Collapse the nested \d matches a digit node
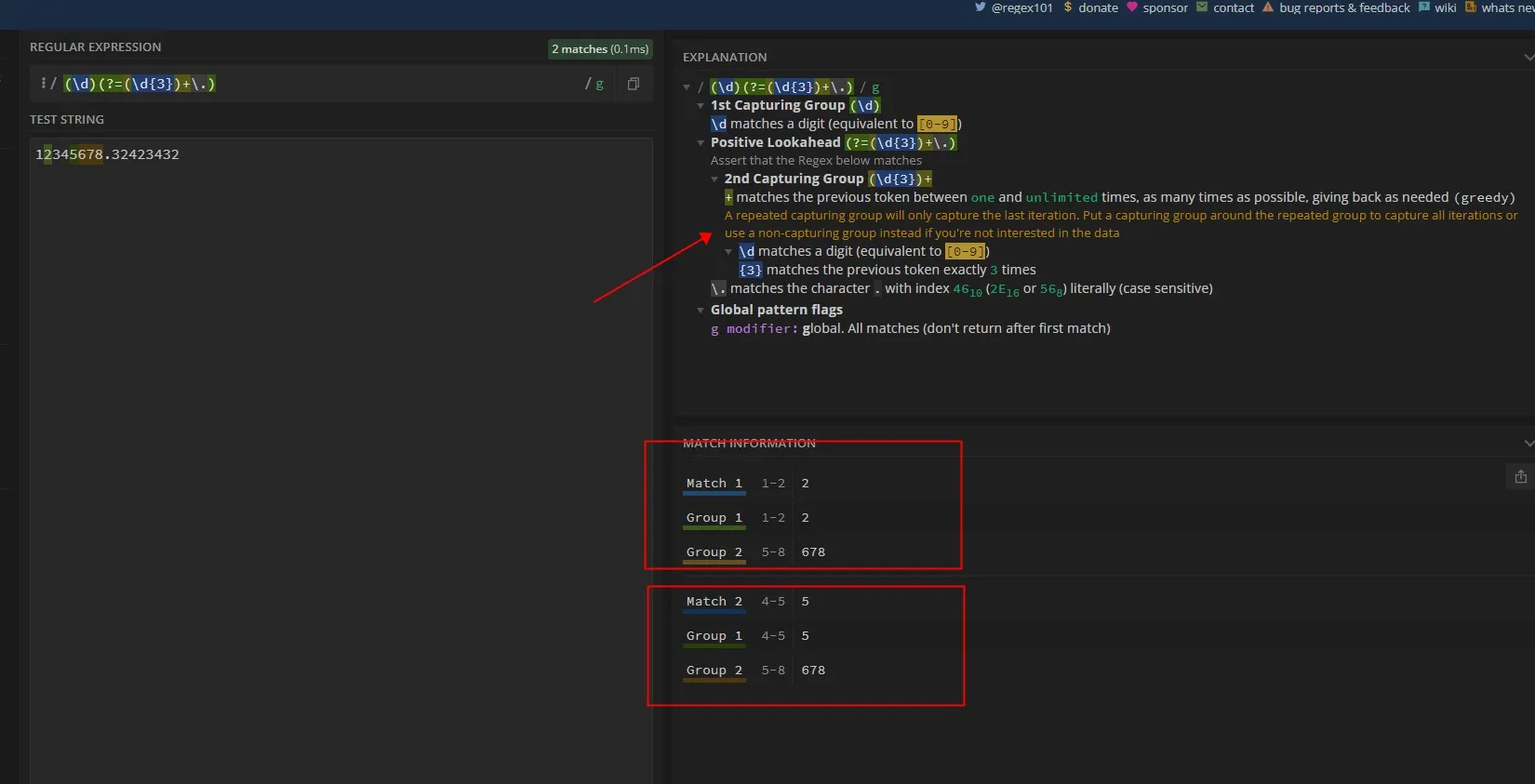This screenshot has width=1535, height=784. (x=728, y=252)
